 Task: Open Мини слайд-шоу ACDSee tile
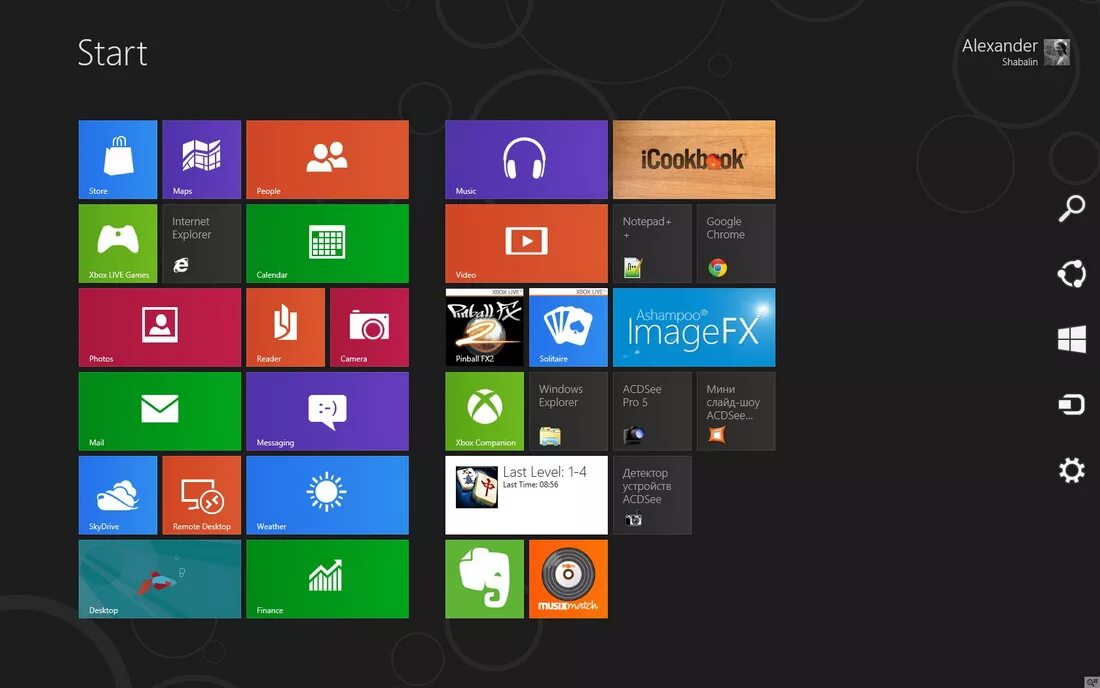tap(736, 411)
